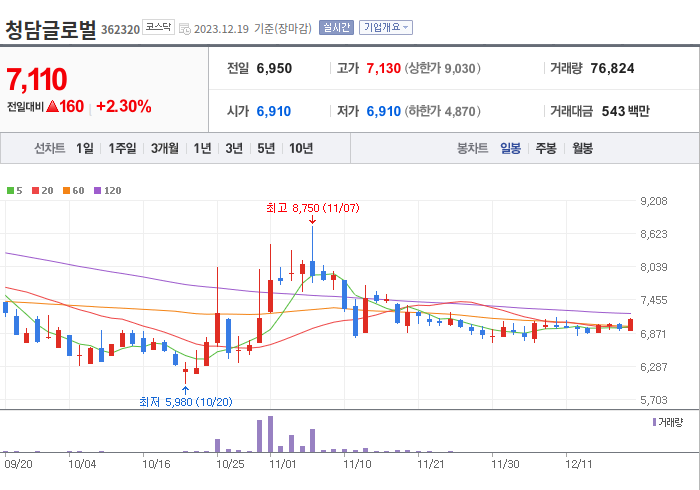Viewport: 700px width, 490px height.
Task: Click the 10/16 date axis label
Action: pyautogui.click(x=156, y=464)
